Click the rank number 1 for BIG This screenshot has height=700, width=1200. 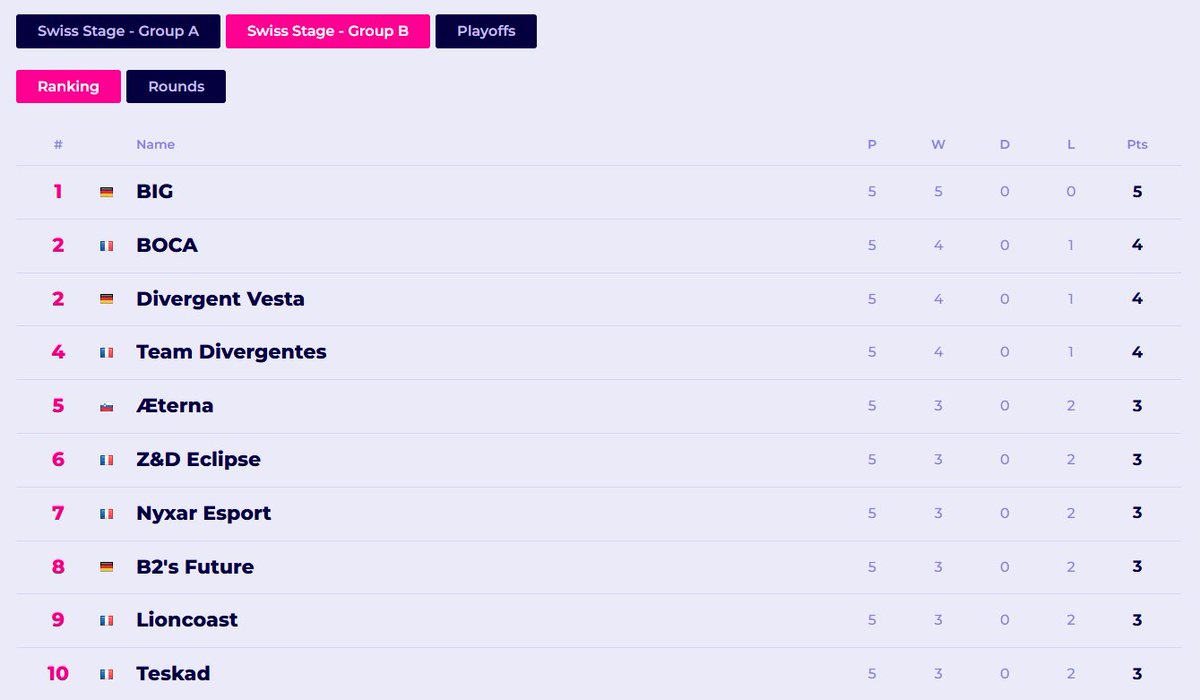tap(58, 192)
